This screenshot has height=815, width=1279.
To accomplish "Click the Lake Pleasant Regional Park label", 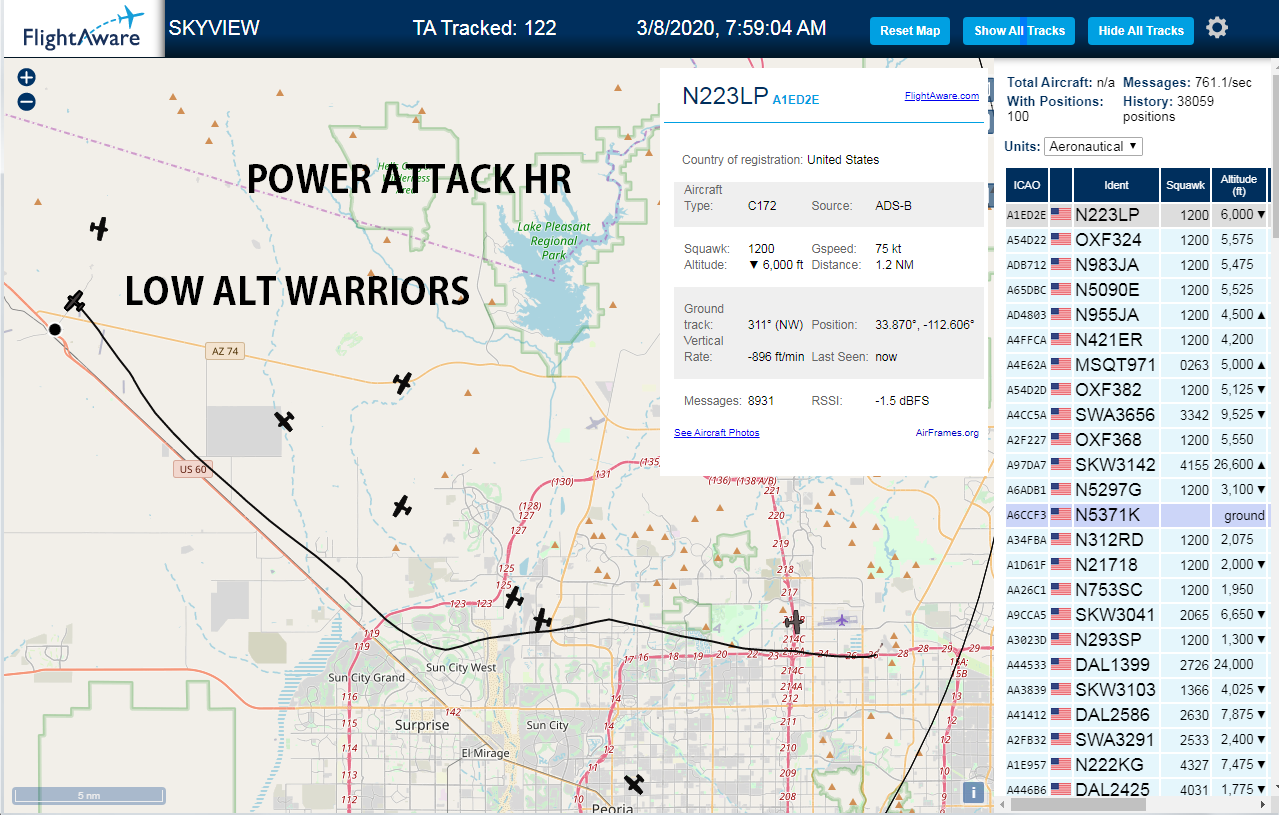I will tap(554, 241).
